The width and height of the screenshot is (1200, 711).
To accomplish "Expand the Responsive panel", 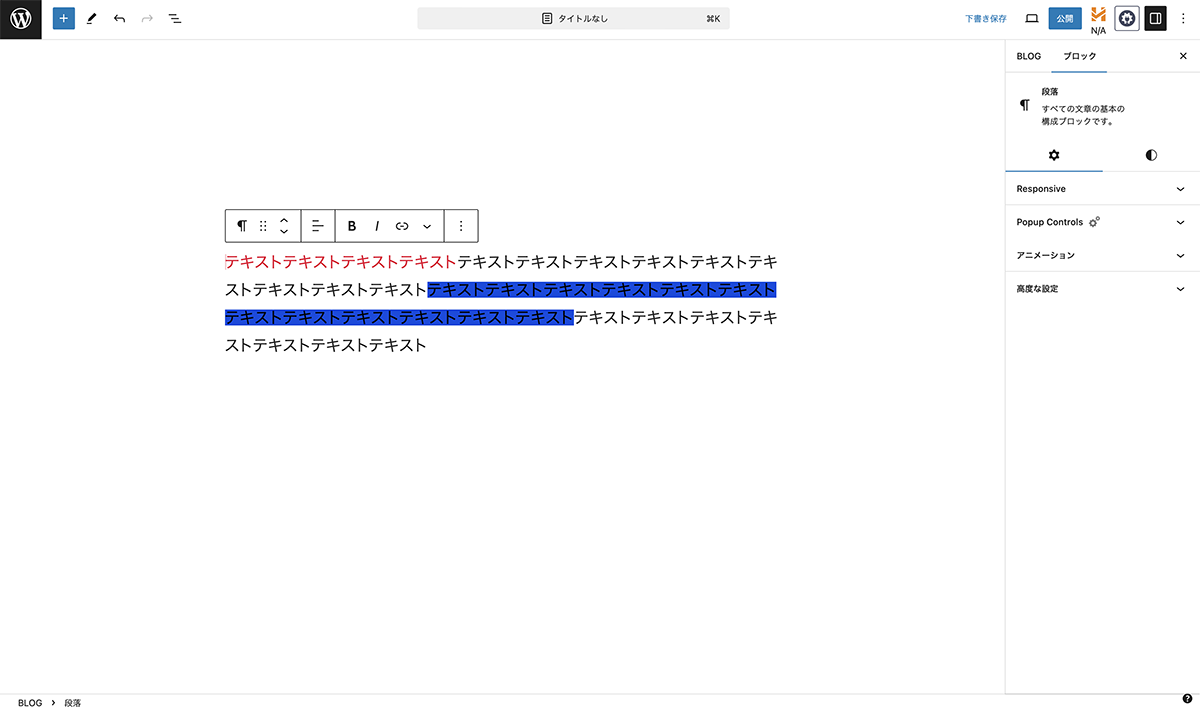I will [x=1101, y=189].
